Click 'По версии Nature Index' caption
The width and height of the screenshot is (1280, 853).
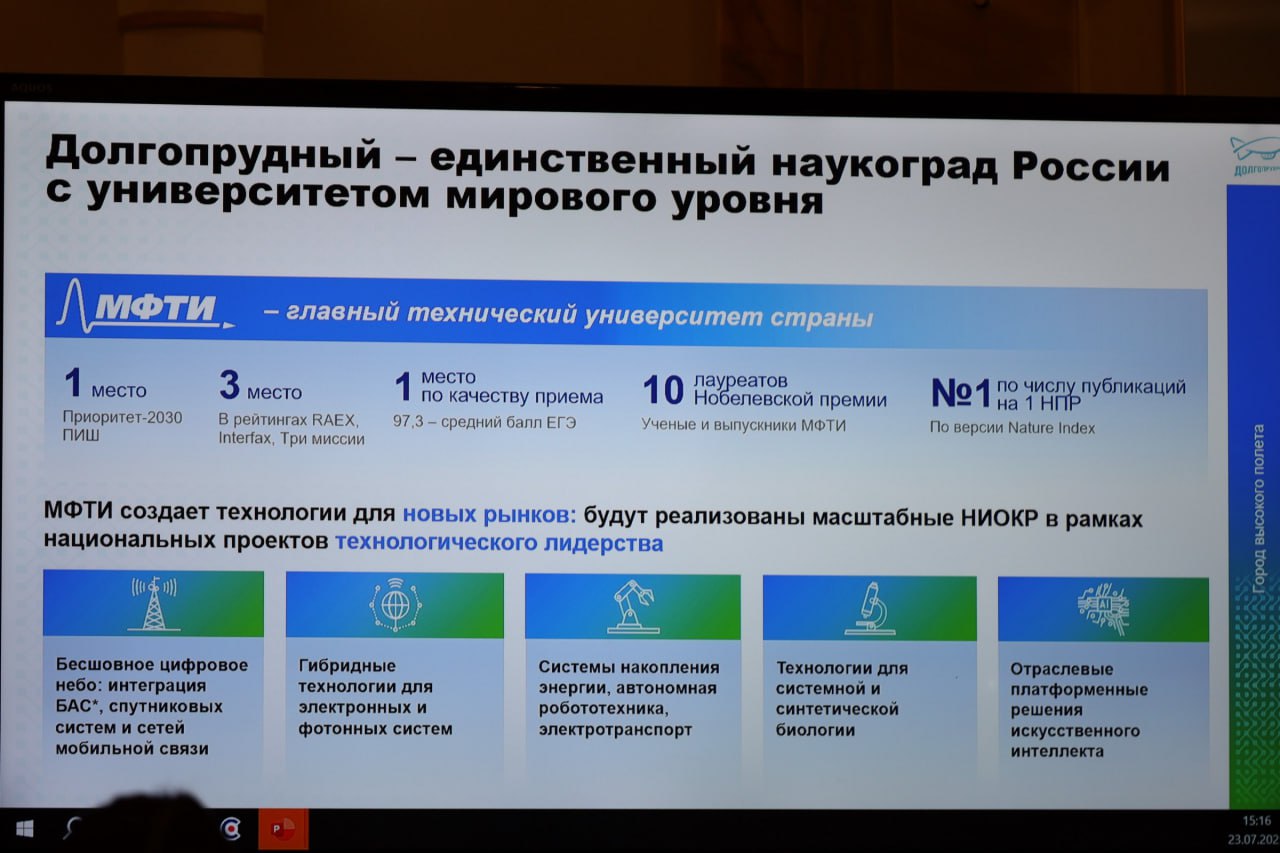pos(1012,428)
